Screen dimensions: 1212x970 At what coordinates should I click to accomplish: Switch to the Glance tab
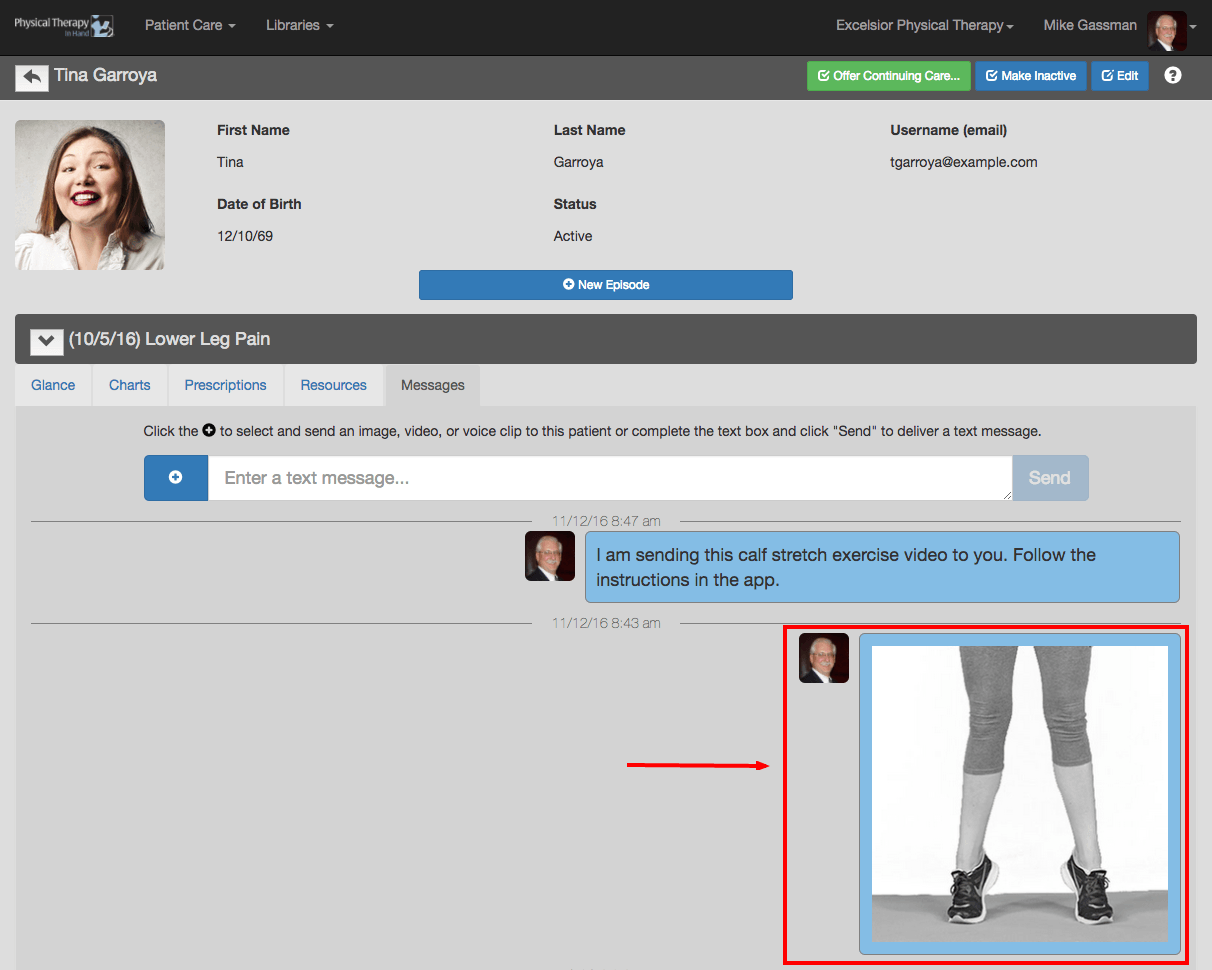coord(53,385)
